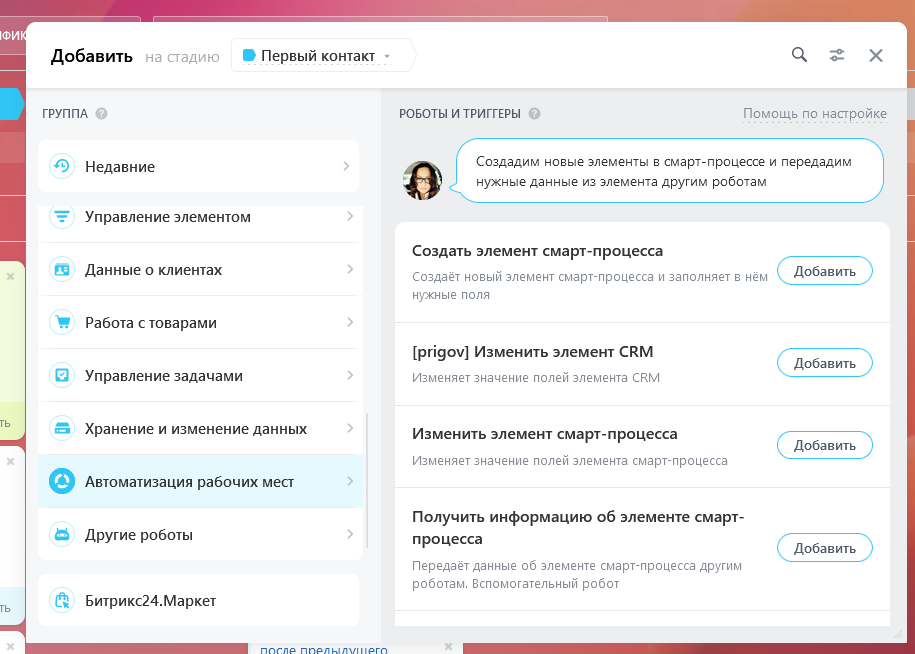Click the group list vertical scrollbar
This screenshot has height=654, width=915.
click(367, 480)
